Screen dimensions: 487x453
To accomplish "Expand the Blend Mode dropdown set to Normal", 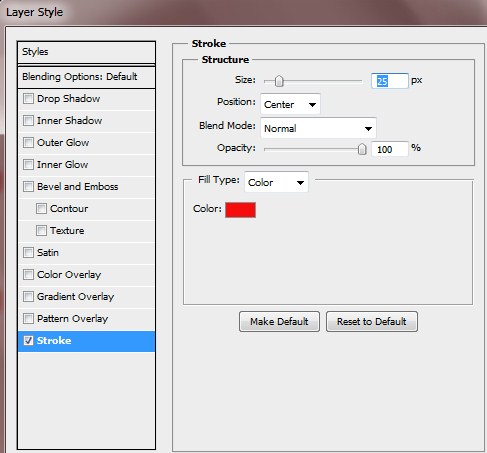I will point(318,128).
